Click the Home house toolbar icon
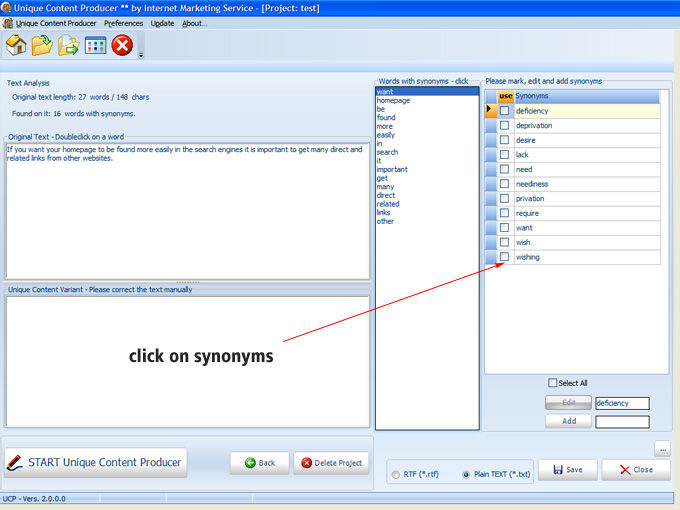This screenshot has height=510, width=680. [16, 45]
